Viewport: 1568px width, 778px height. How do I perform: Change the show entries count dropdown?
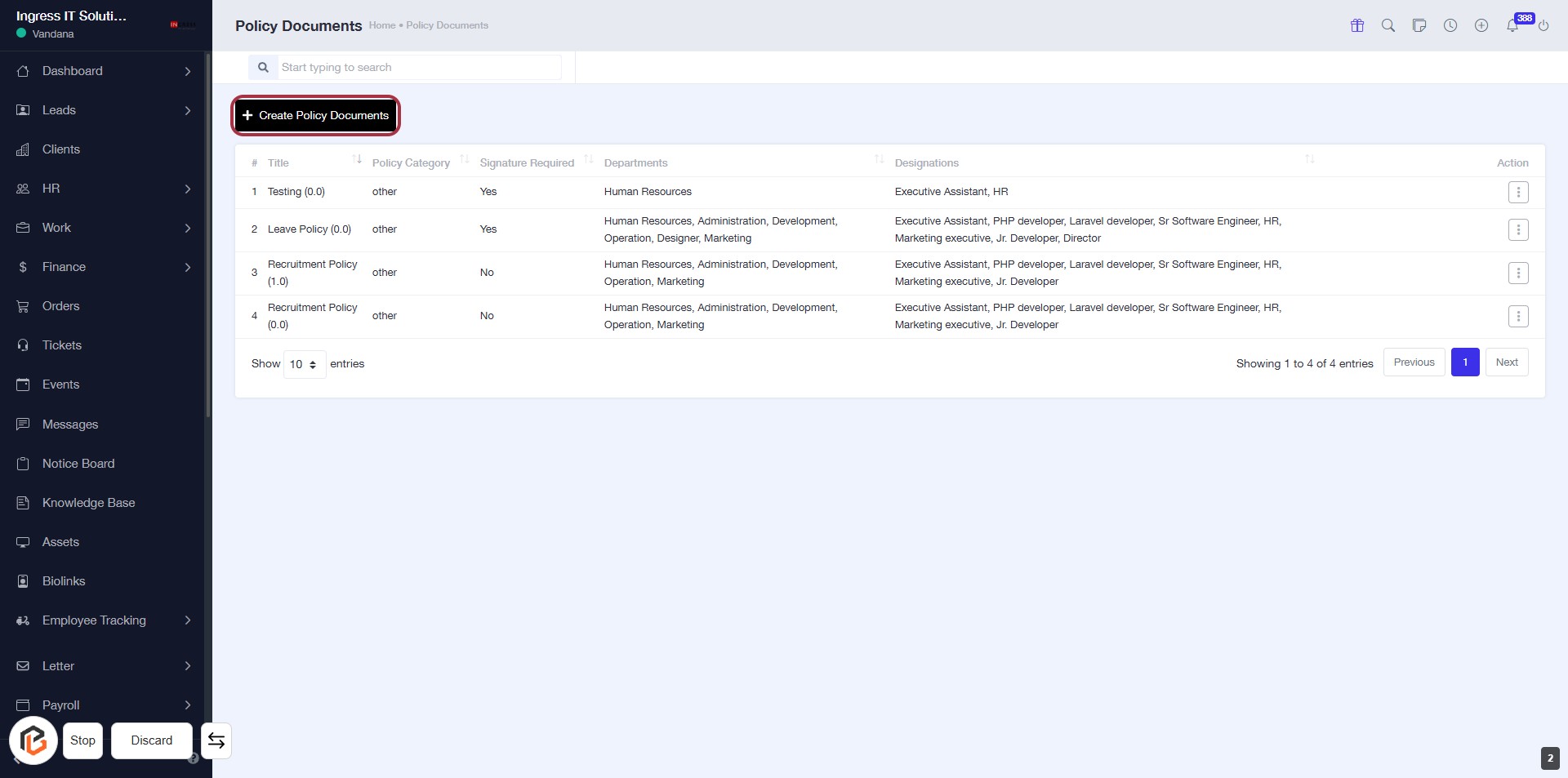coord(304,364)
